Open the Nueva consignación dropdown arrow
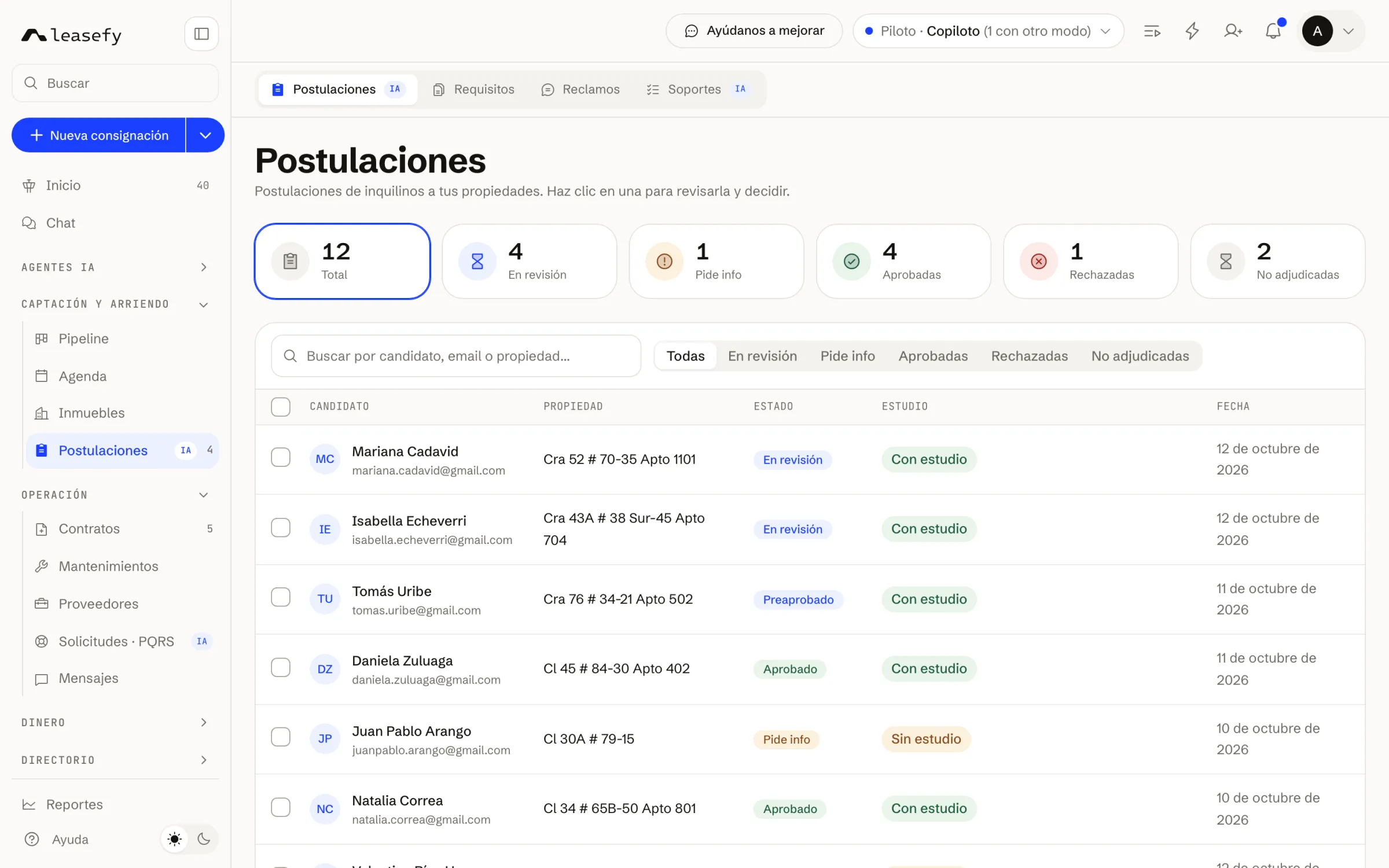 click(x=205, y=135)
